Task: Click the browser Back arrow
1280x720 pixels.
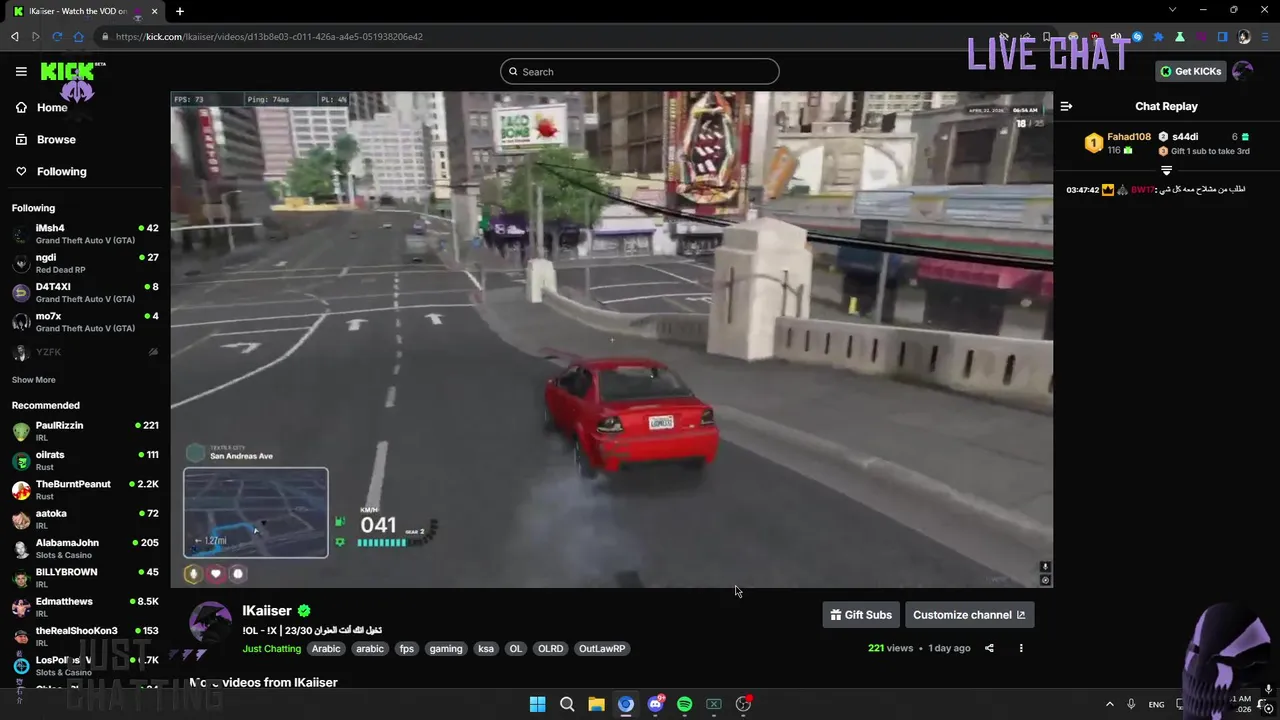Action: click(14, 37)
